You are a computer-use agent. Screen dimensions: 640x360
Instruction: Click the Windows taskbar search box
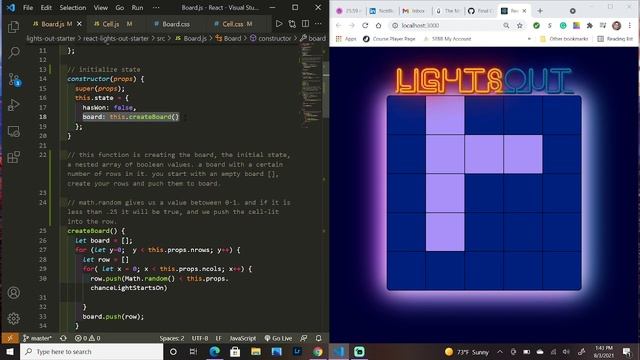pyautogui.click(x=91, y=351)
